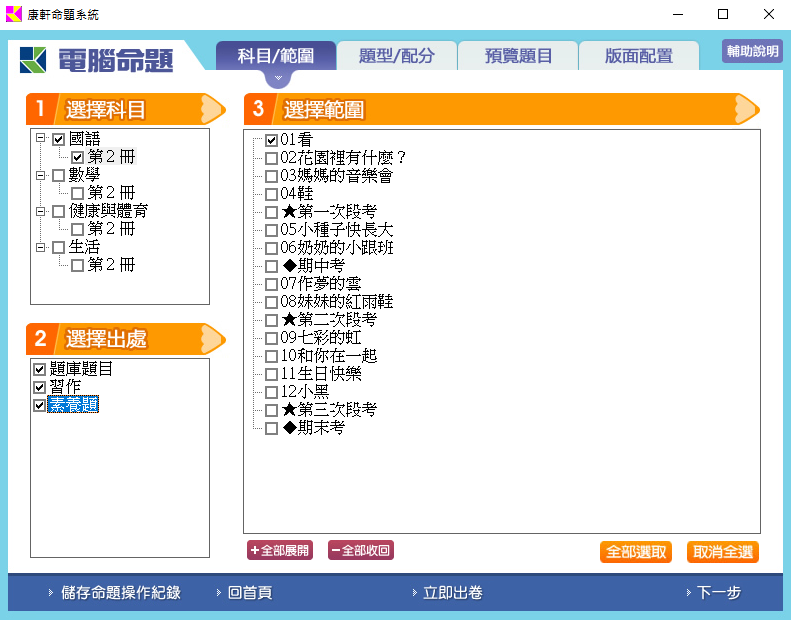Viewport: 791px width, 620px height.
Task: Click the arrow at end of 選擇科目 header
Action: coord(212,109)
